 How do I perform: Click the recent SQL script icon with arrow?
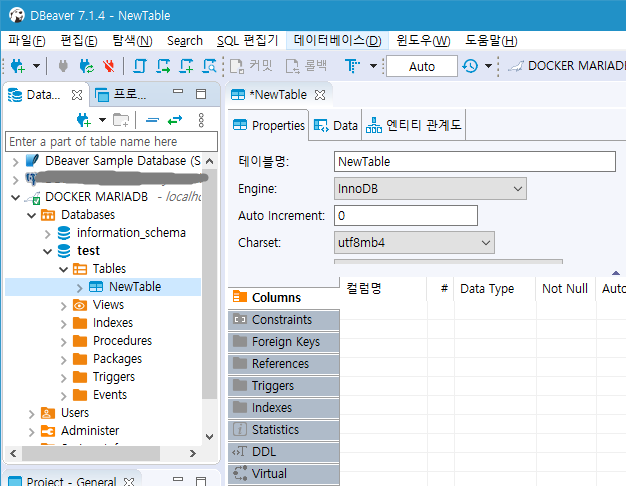(x=163, y=66)
